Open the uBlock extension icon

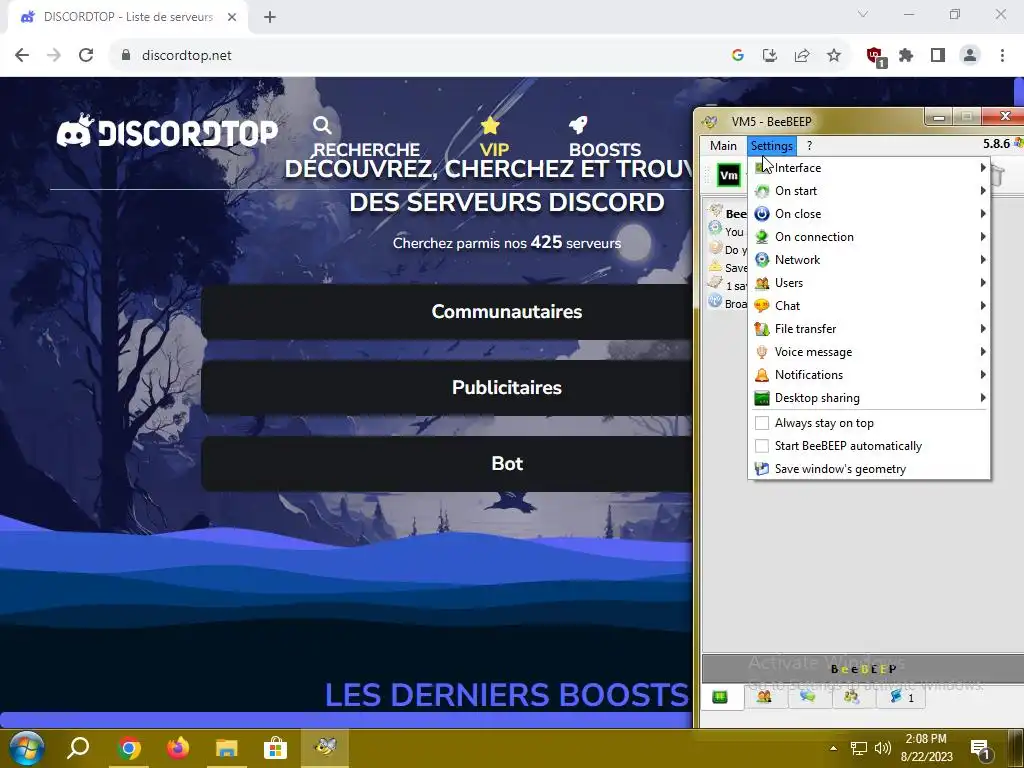click(875, 56)
